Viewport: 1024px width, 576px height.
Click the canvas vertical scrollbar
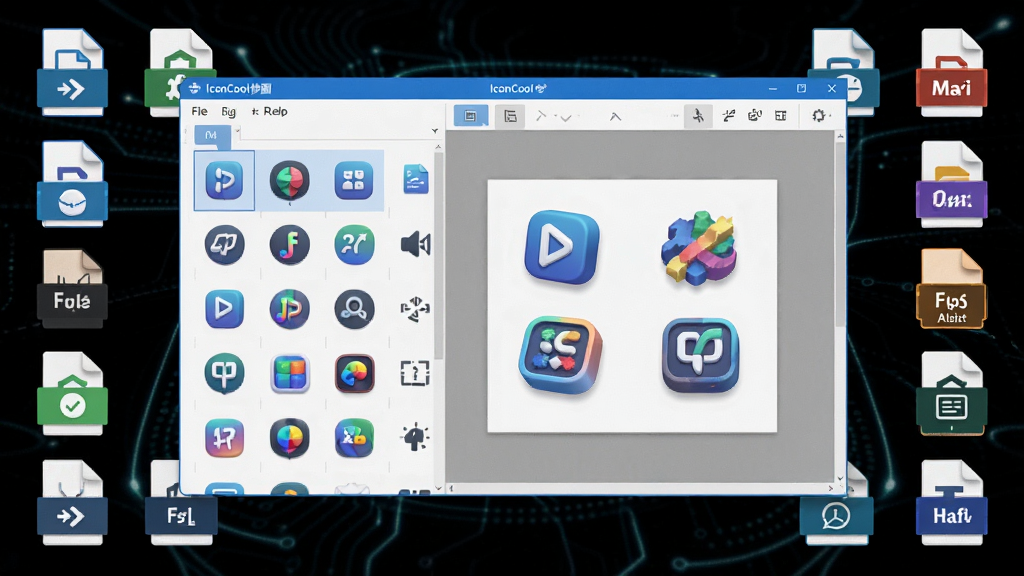840,232
